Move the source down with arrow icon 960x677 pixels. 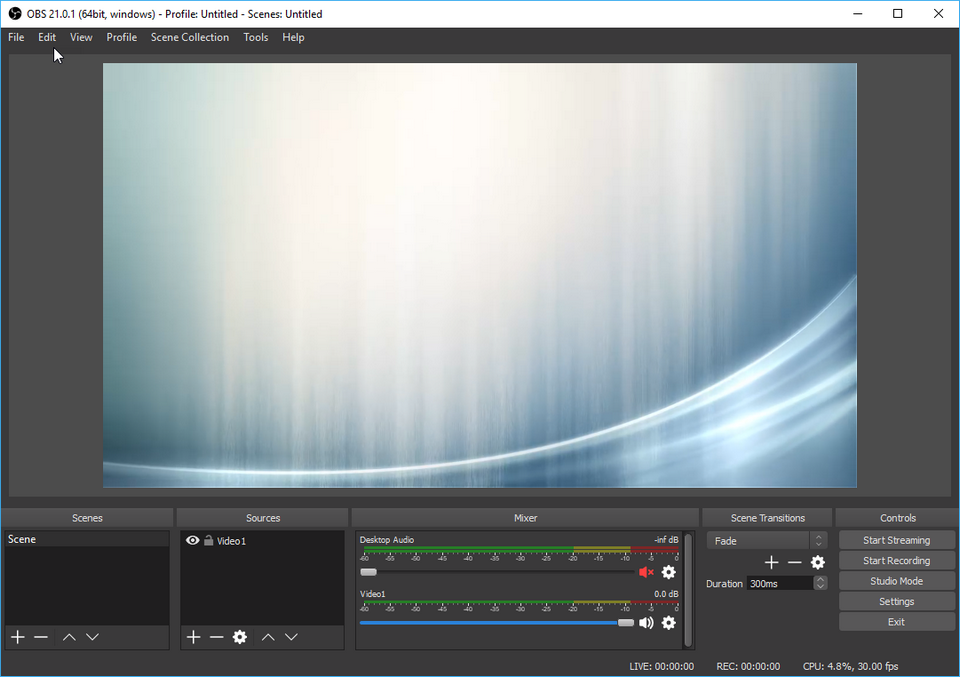pyautogui.click(x=291, y=637)
